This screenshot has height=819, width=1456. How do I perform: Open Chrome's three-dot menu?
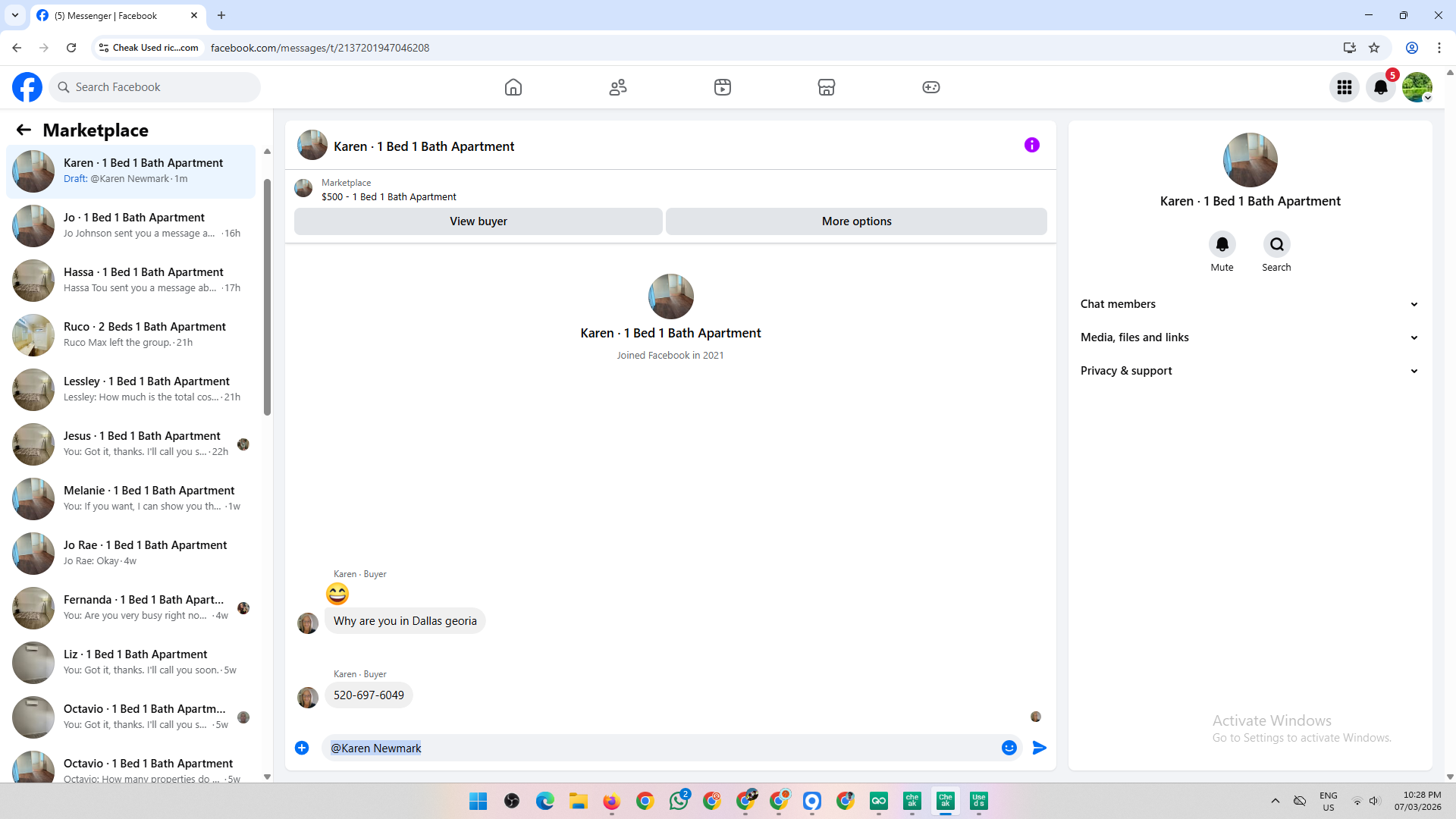click(1439, 48)
